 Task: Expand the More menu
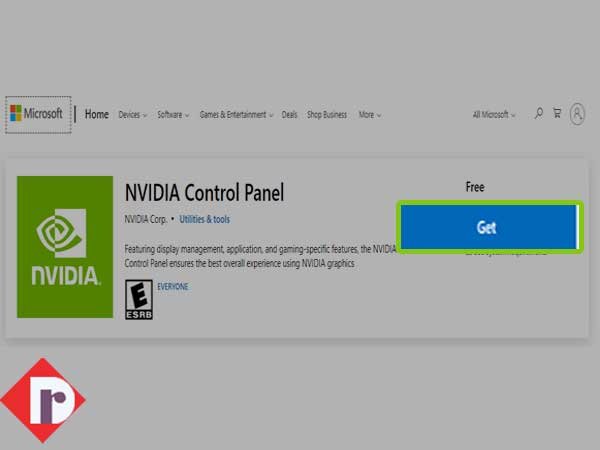[x=370, y=115]
